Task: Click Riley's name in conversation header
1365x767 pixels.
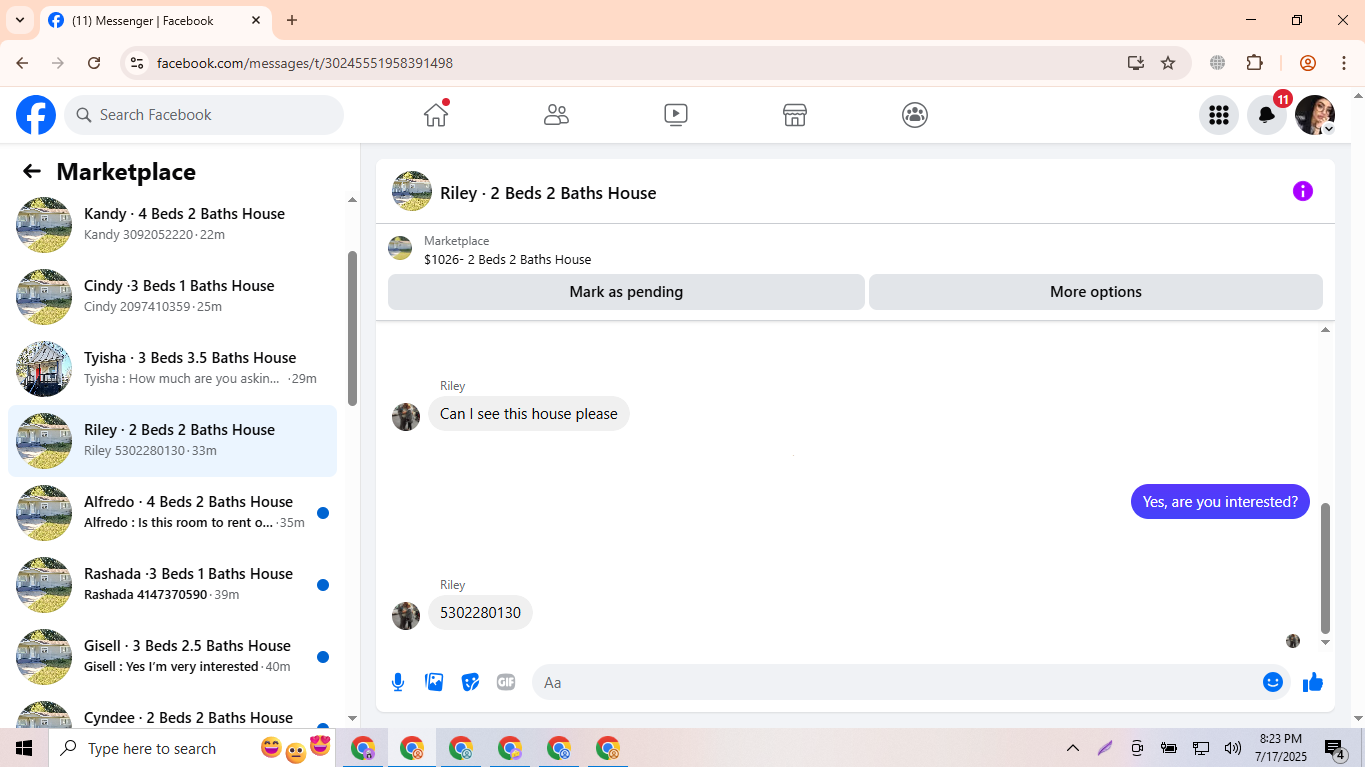Action: 548,193
